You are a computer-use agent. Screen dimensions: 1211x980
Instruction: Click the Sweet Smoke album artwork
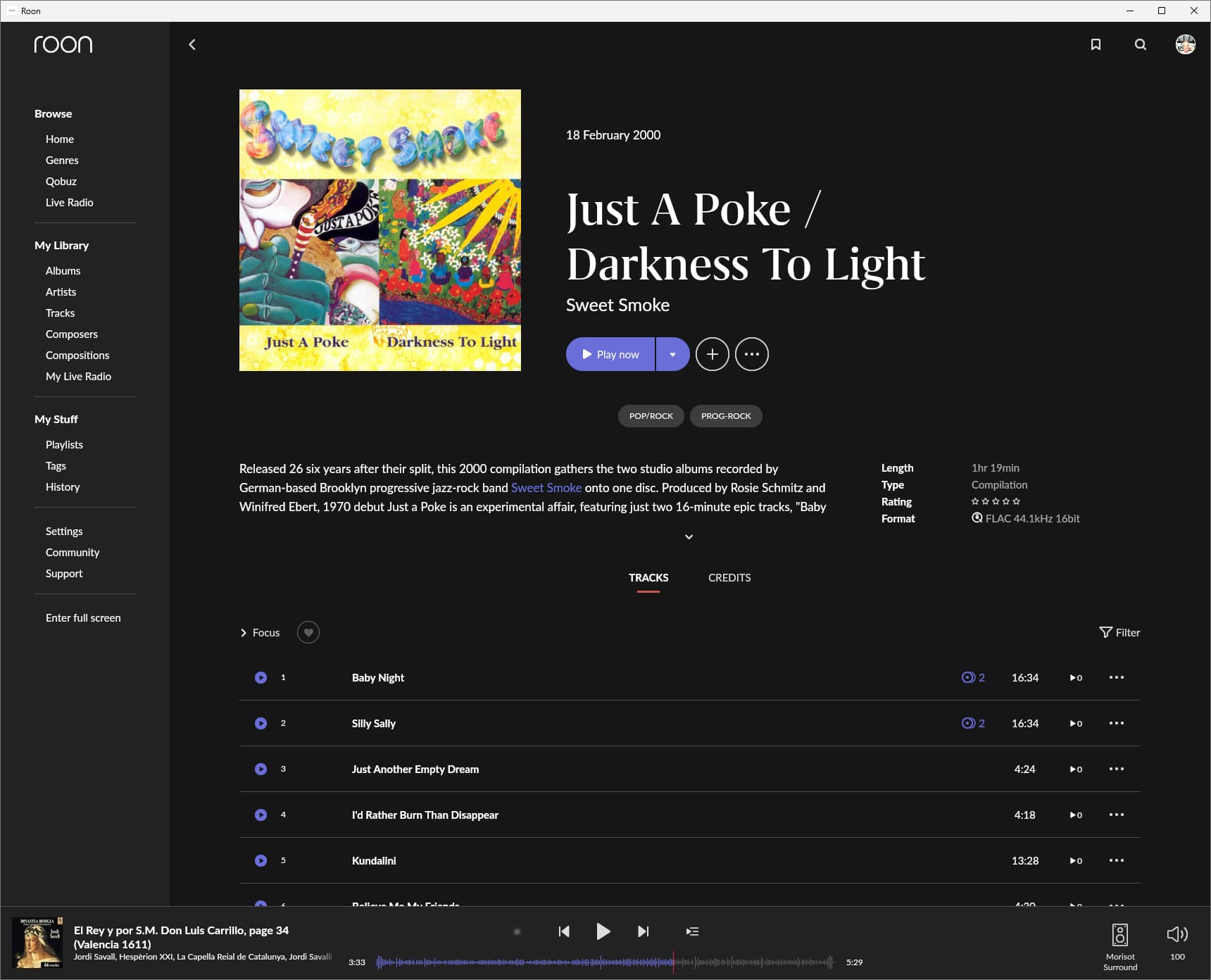tap(379, 230)
